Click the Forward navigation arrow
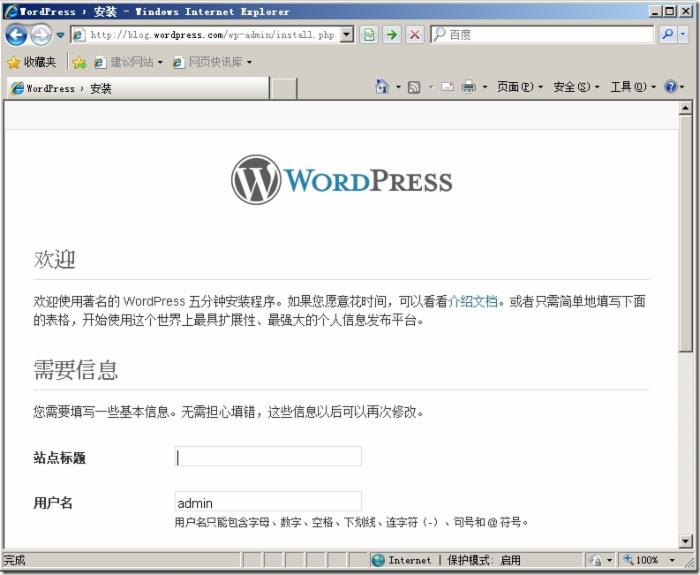Screen dimensions: 700x575 pyautogui.click(x=40, y=35)
